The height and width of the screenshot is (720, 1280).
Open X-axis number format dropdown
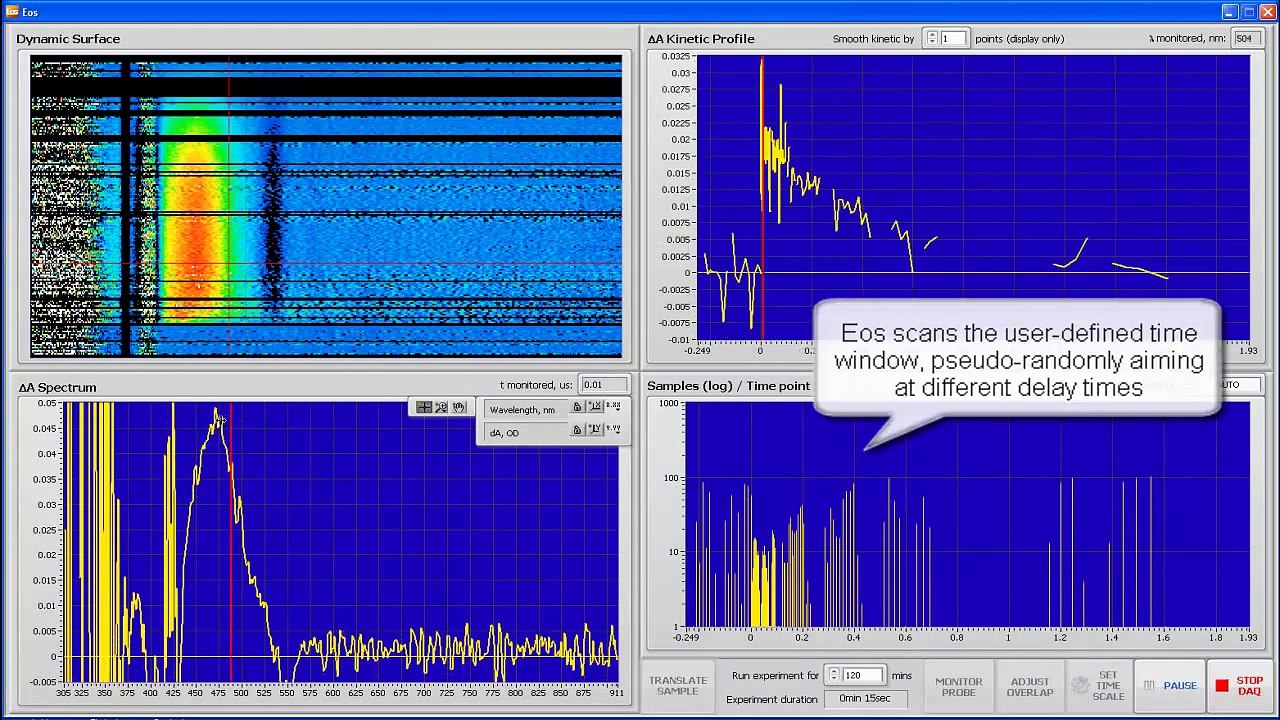pyautogui.click(x=613, y=407)
